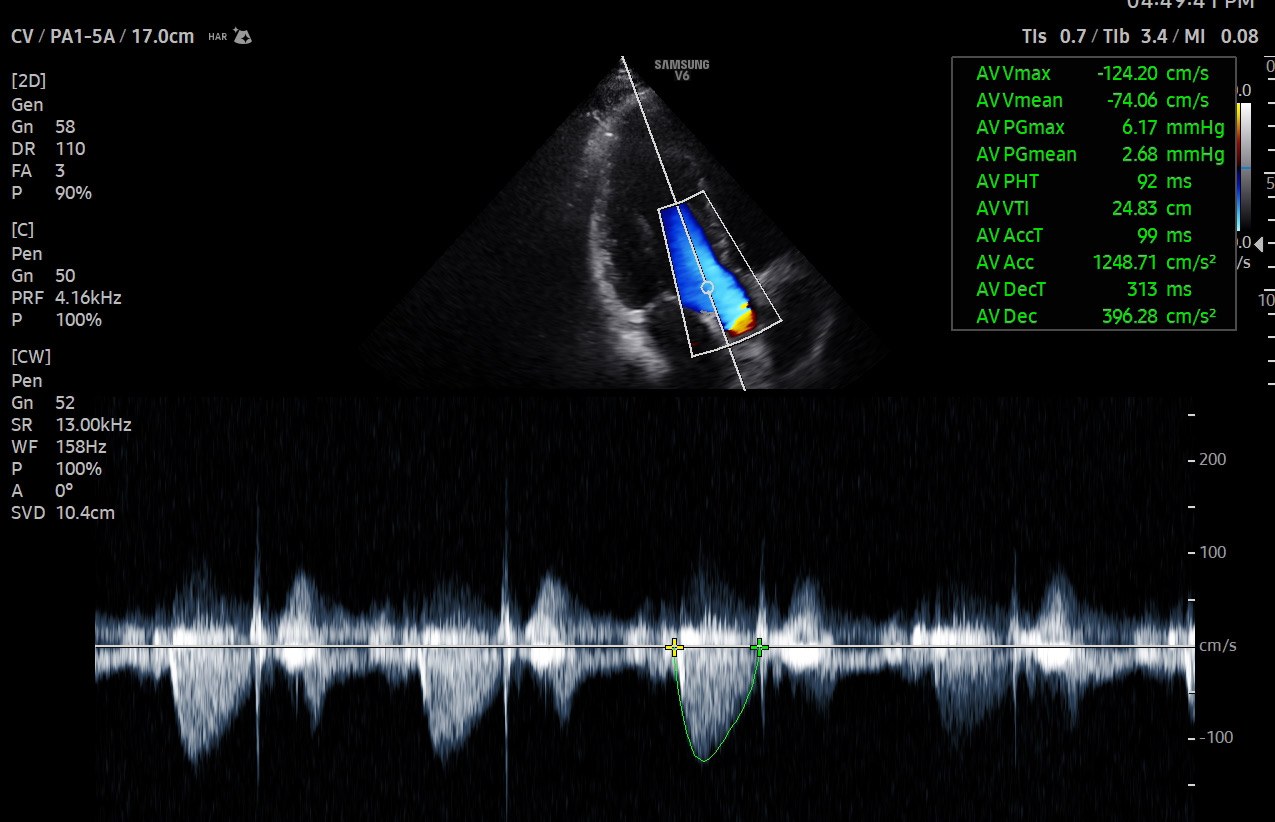Select the [C] color section heading
This screenshot has height=822, width=1275.
pyautogui.click(x=23, y=231)
